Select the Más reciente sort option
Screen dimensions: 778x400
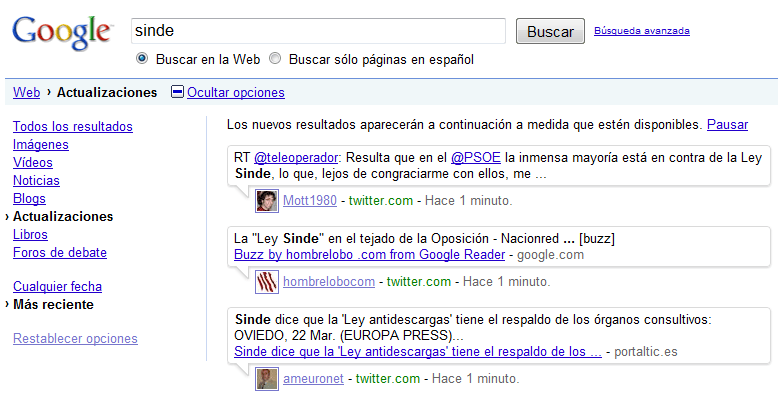[53, 304]
